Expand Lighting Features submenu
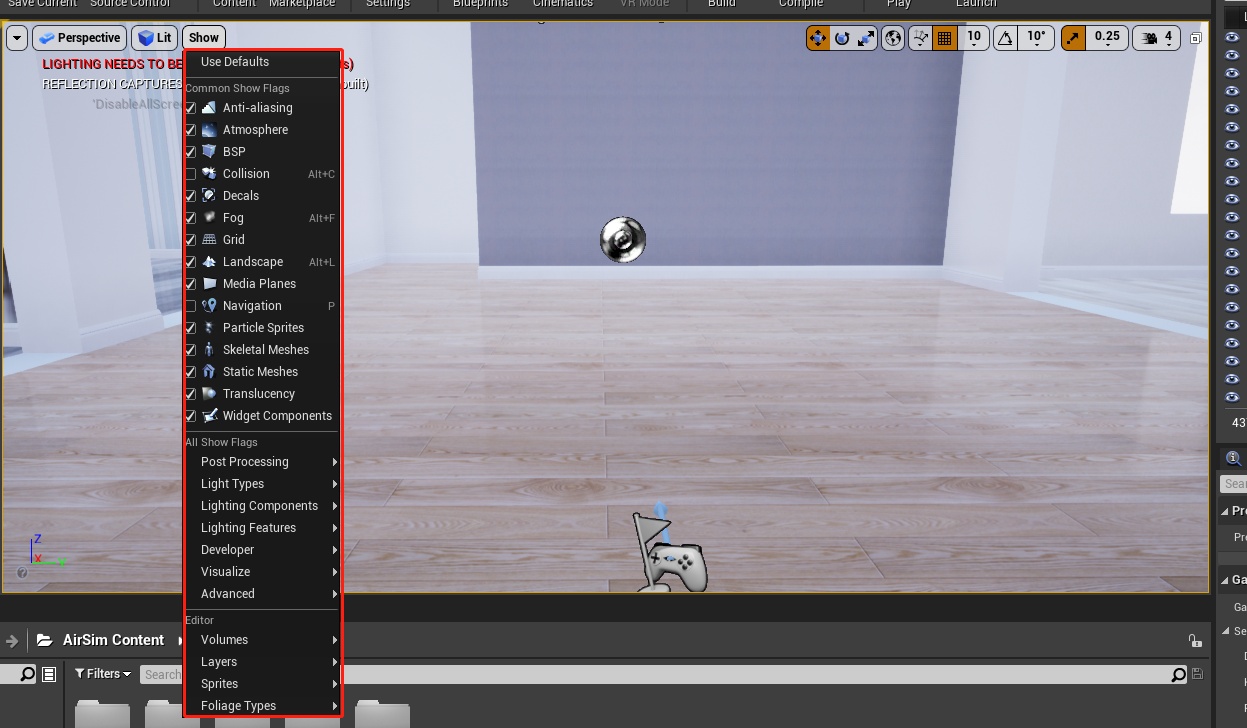 pos(262,528)
